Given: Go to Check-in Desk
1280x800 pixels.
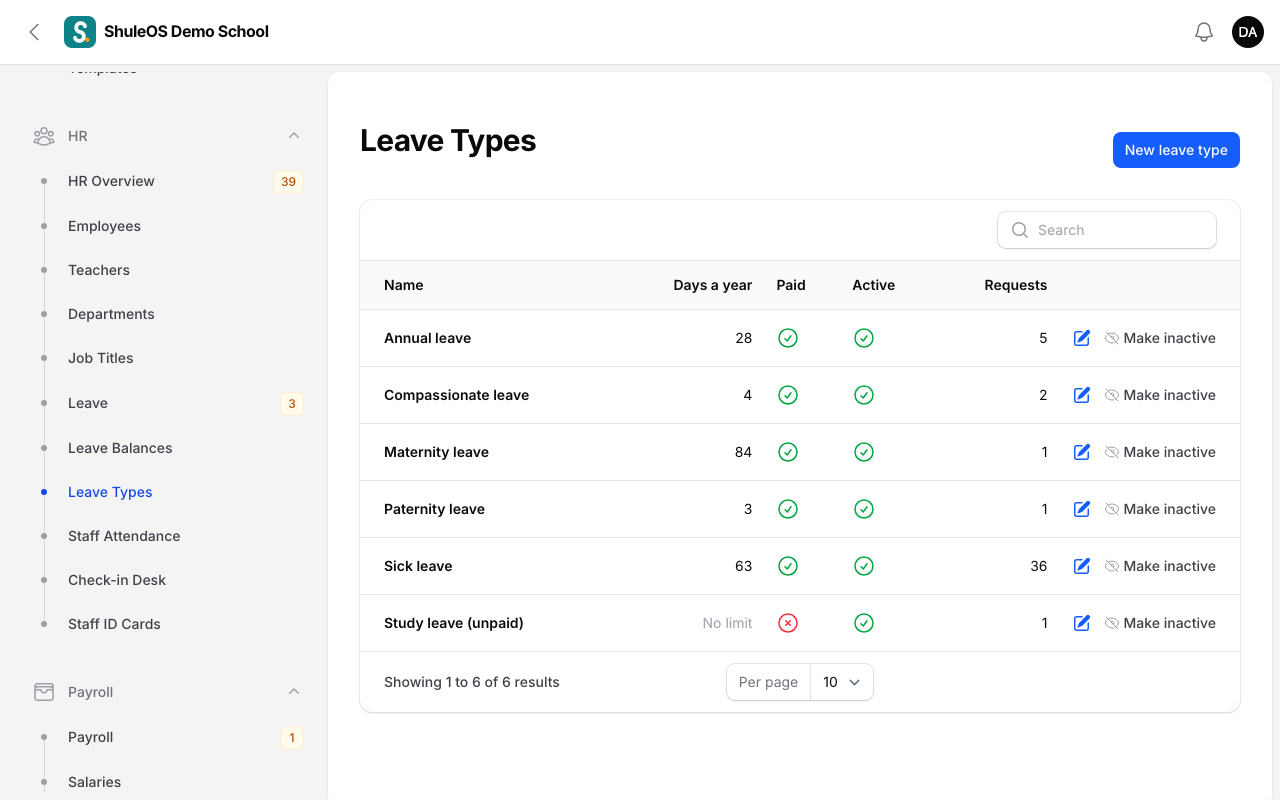Looking at the screenshot, I should click(x=167, y=580).
